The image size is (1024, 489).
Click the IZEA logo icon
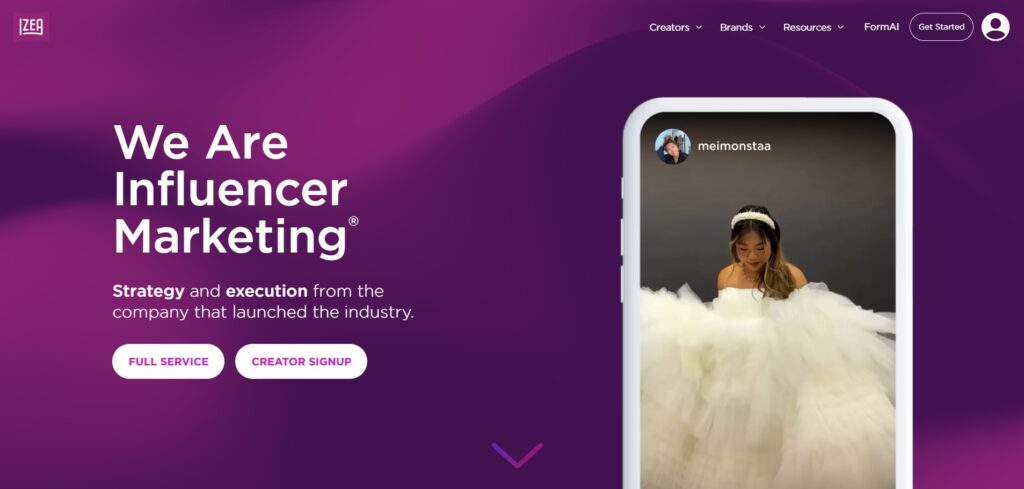[x=31, y=27]
